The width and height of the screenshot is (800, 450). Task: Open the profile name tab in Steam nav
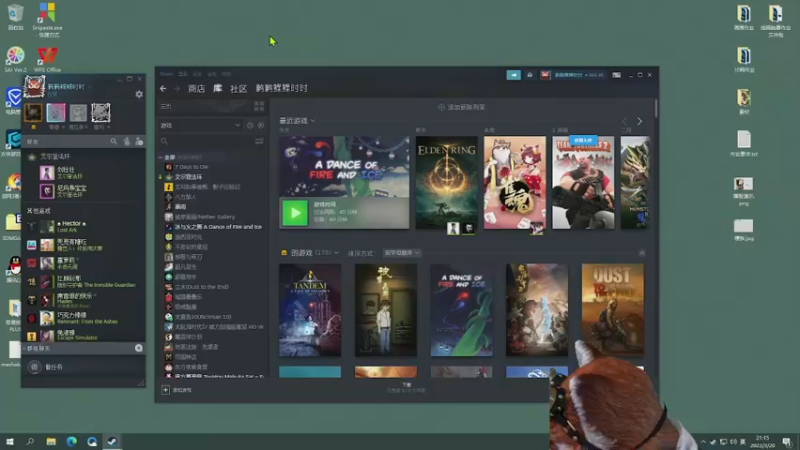click(282, 88)
